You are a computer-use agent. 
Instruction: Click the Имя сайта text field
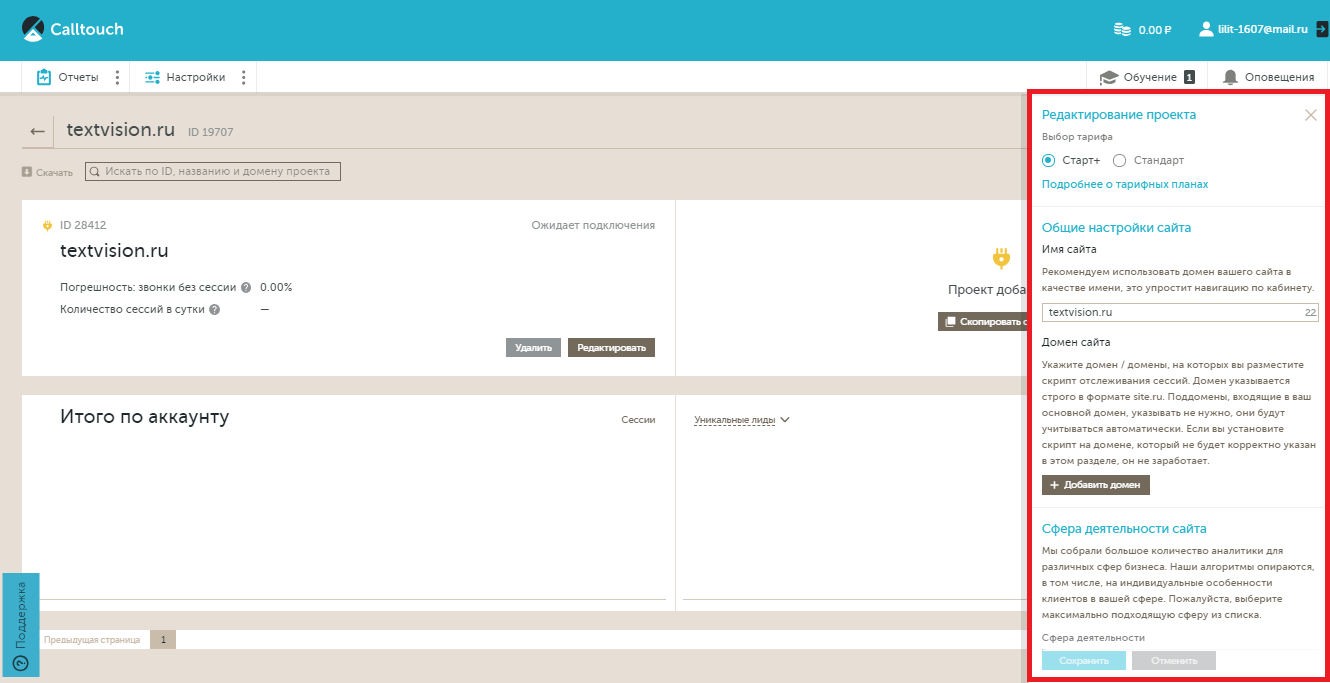click(x=1170, y=313)
